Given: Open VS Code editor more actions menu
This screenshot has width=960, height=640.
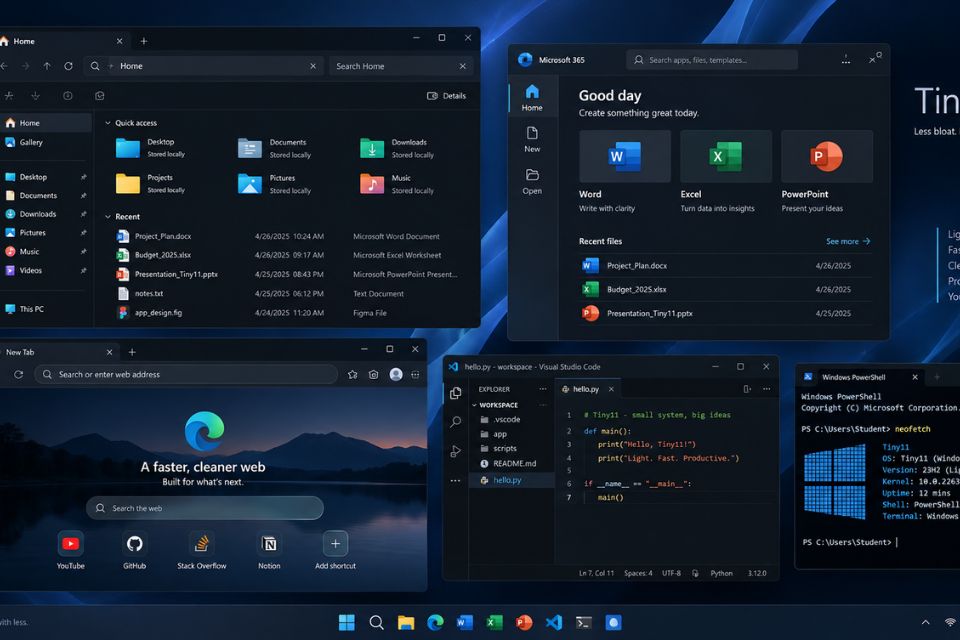Looking at the screenshot, I should 767,389.
